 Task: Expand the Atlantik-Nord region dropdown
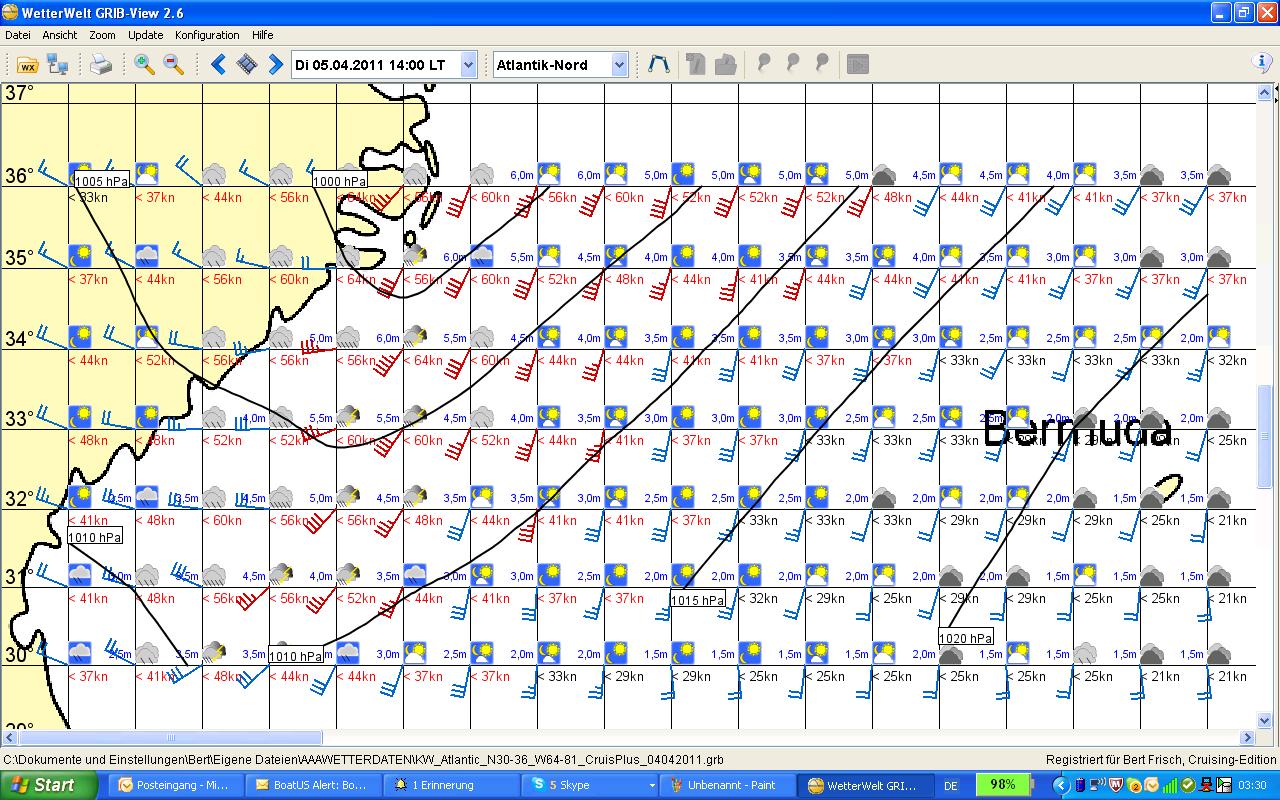click(x=619, y=65)
